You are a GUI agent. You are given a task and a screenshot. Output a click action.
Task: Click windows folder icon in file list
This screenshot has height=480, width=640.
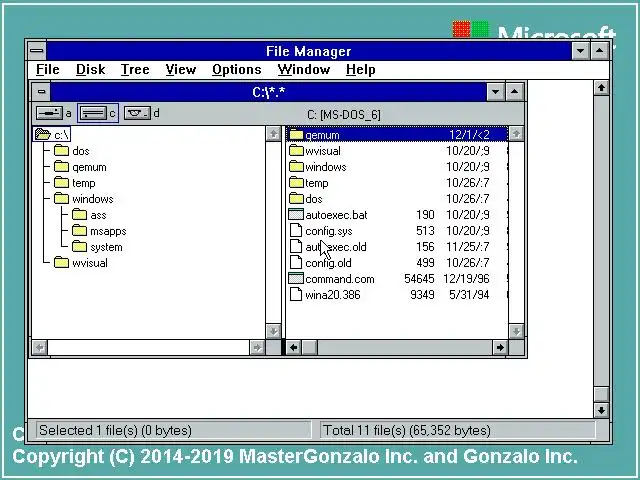point(296,167)
